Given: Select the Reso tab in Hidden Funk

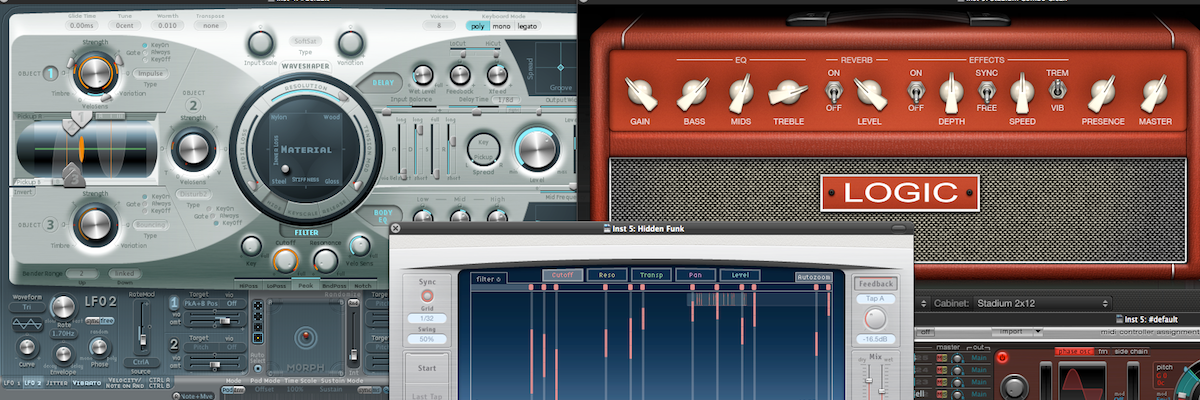Looking at the screenshot, I should pos(607,275).
